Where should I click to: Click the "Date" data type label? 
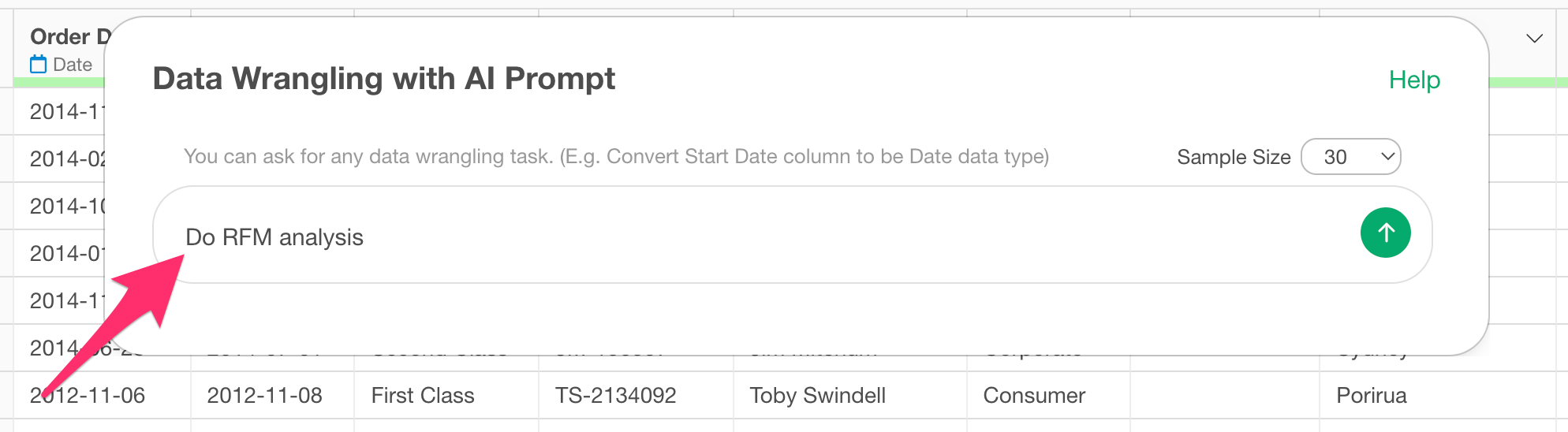(73, 65)
